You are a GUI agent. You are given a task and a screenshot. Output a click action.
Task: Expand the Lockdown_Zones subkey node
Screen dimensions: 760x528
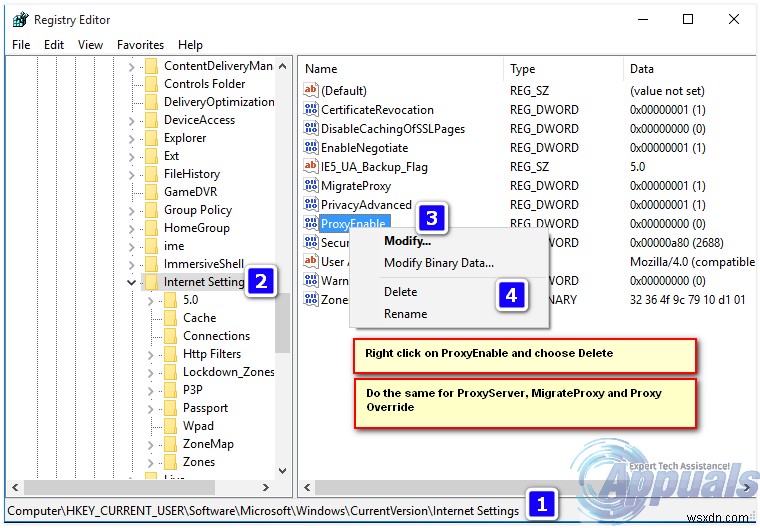click(151, 373)
